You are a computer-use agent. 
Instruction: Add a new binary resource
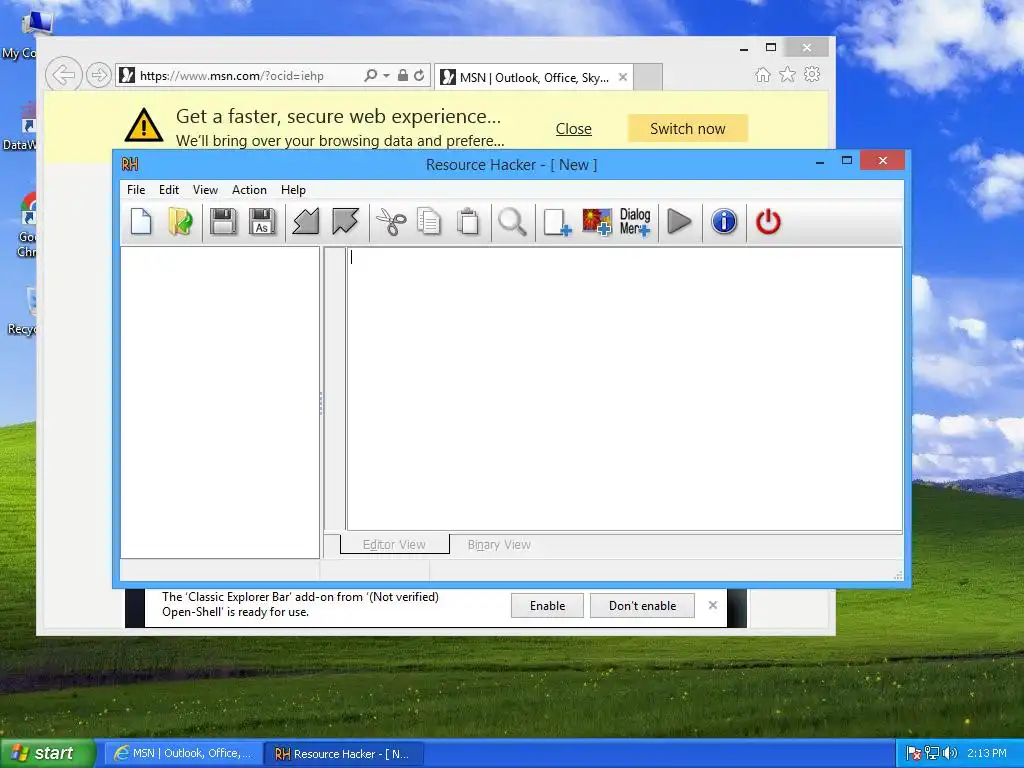(557, 222)
